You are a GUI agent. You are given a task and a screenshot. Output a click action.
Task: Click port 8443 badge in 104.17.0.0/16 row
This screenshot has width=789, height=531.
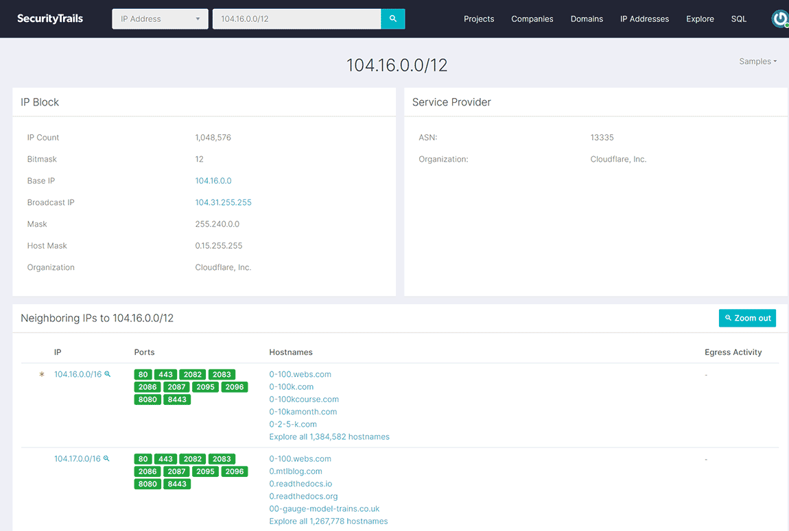(x=177, y=484)
